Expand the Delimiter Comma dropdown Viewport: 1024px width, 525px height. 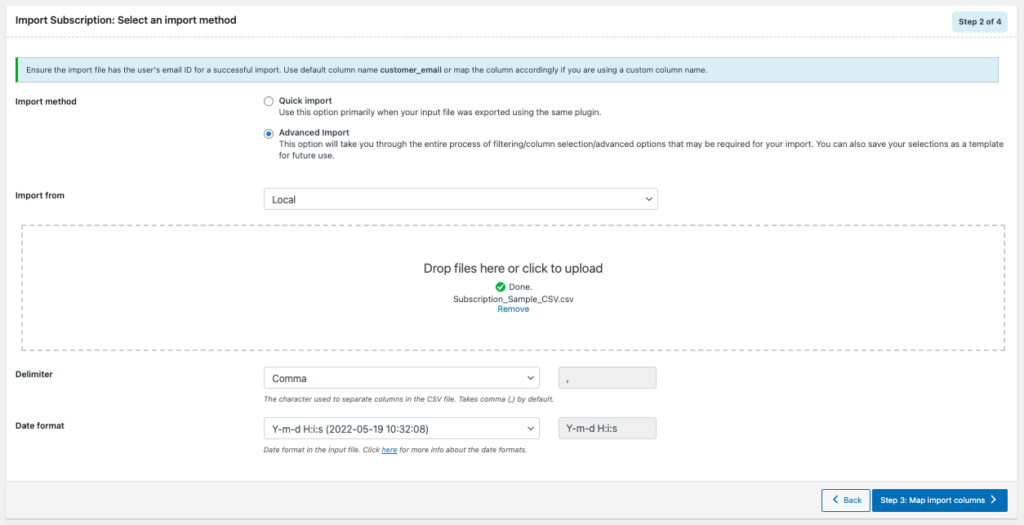tap(400, 378)
